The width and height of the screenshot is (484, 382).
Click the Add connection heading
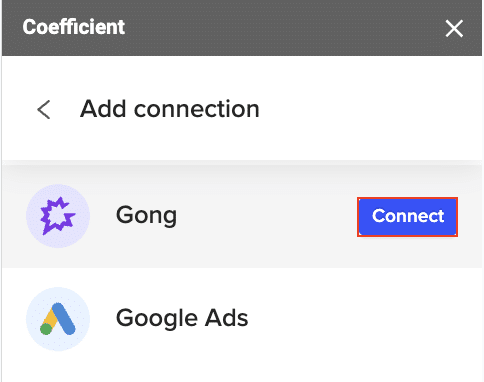coord(170,109)
